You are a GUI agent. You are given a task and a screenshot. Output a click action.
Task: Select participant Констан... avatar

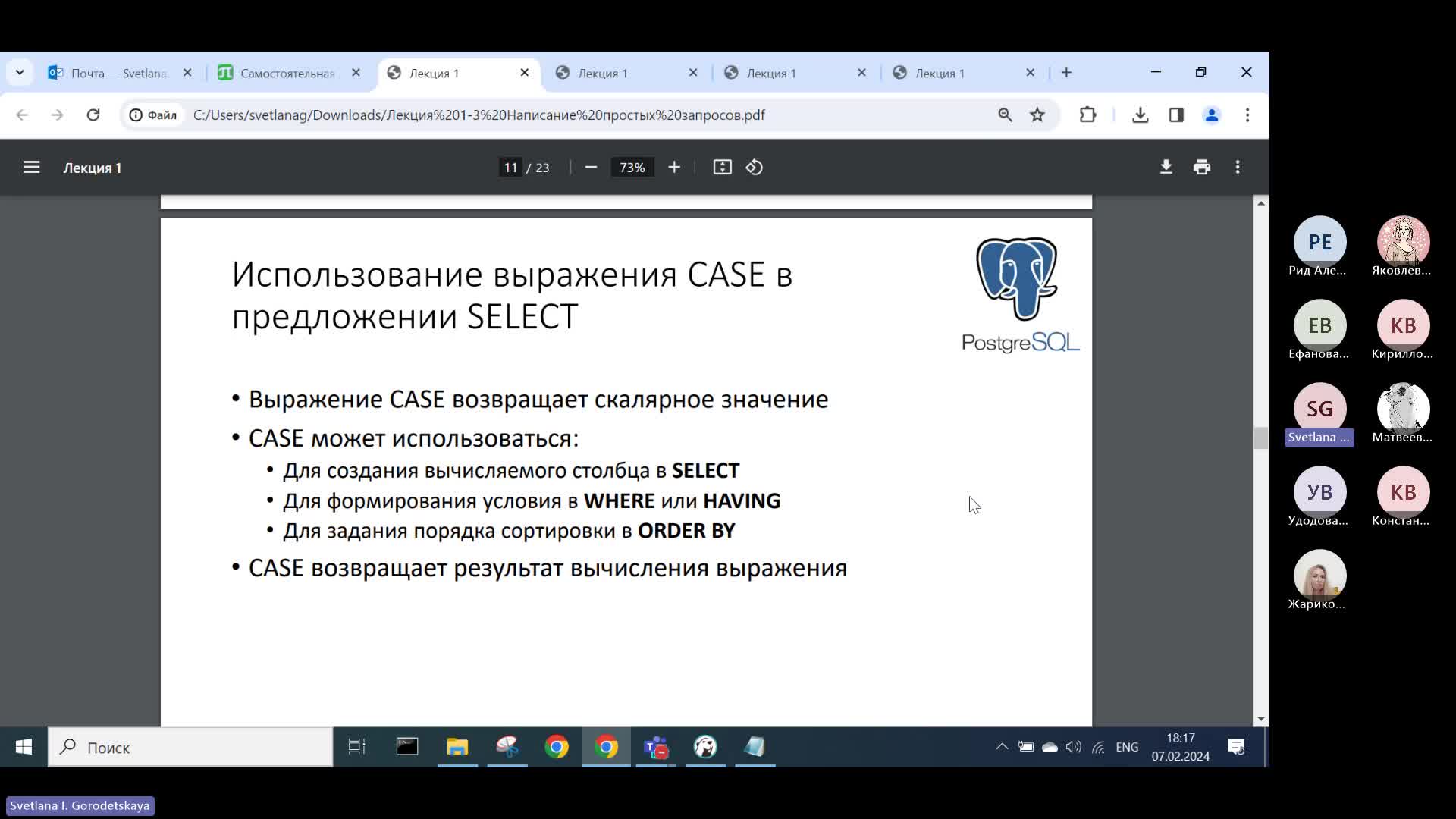1403,492
